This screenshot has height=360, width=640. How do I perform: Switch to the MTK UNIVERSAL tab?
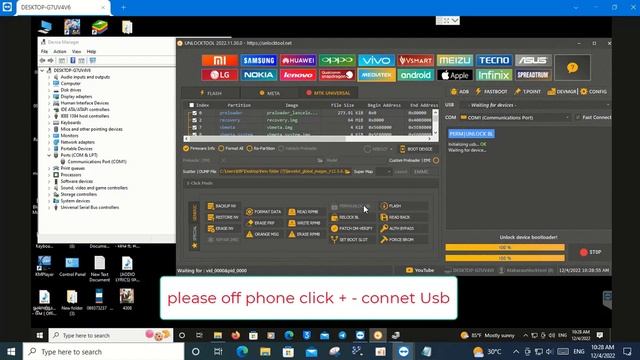click(x=328, y=93)
